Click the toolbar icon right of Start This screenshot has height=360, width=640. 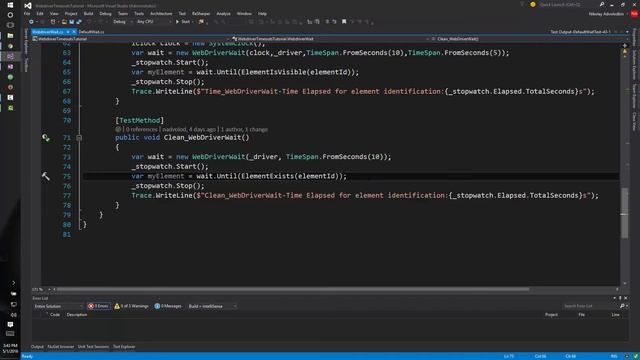click(x=201, y=22)
